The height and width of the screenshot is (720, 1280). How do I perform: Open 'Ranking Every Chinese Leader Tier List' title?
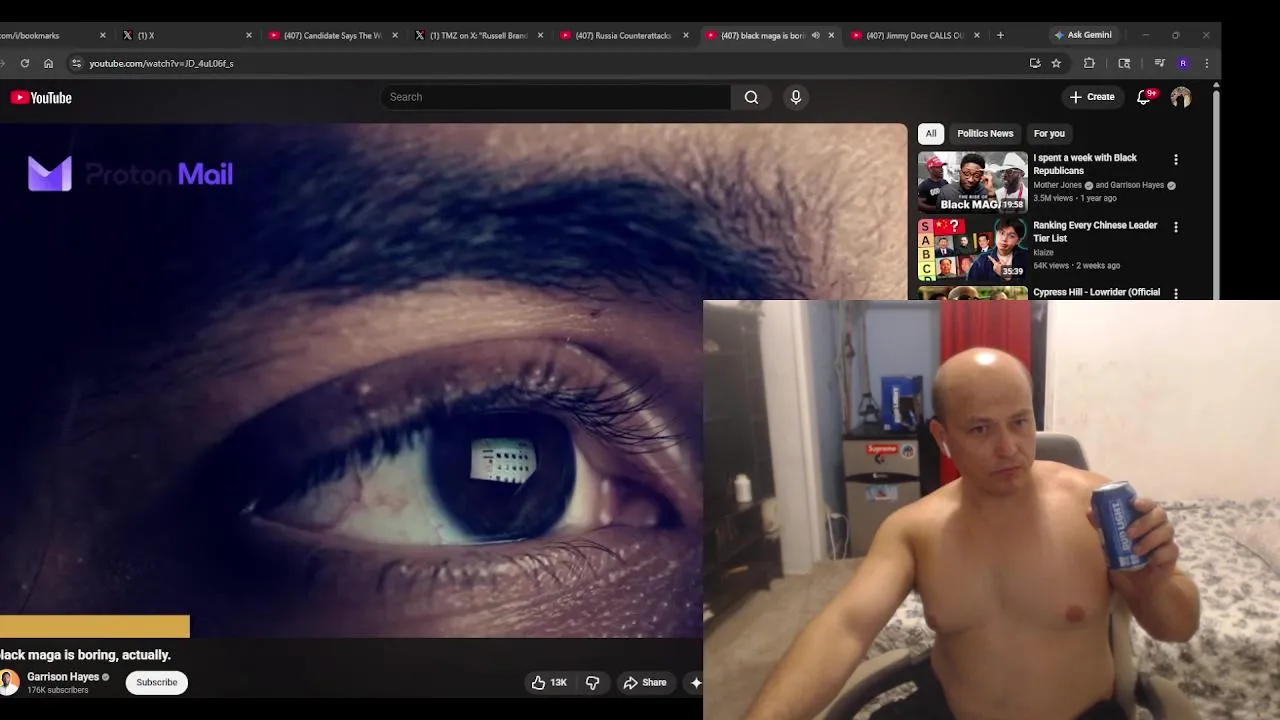[1095, 232]
